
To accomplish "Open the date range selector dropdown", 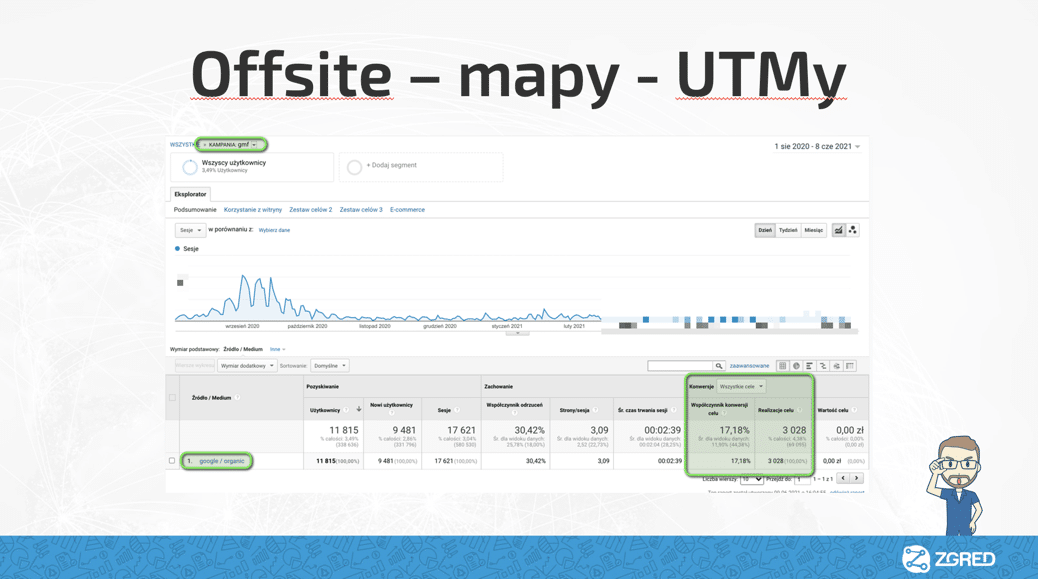I will pyautogui.click(x=817, y=147).
